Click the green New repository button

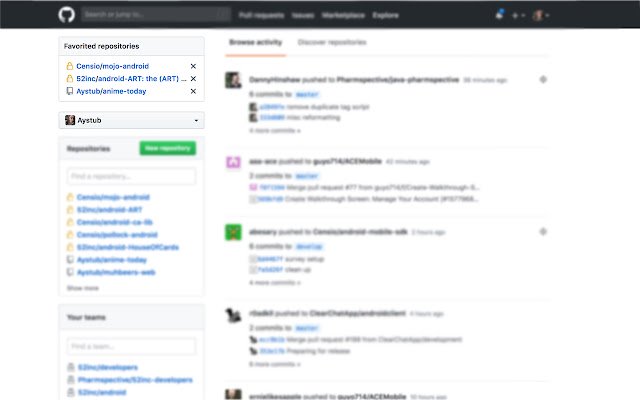[x=168, y=148]
